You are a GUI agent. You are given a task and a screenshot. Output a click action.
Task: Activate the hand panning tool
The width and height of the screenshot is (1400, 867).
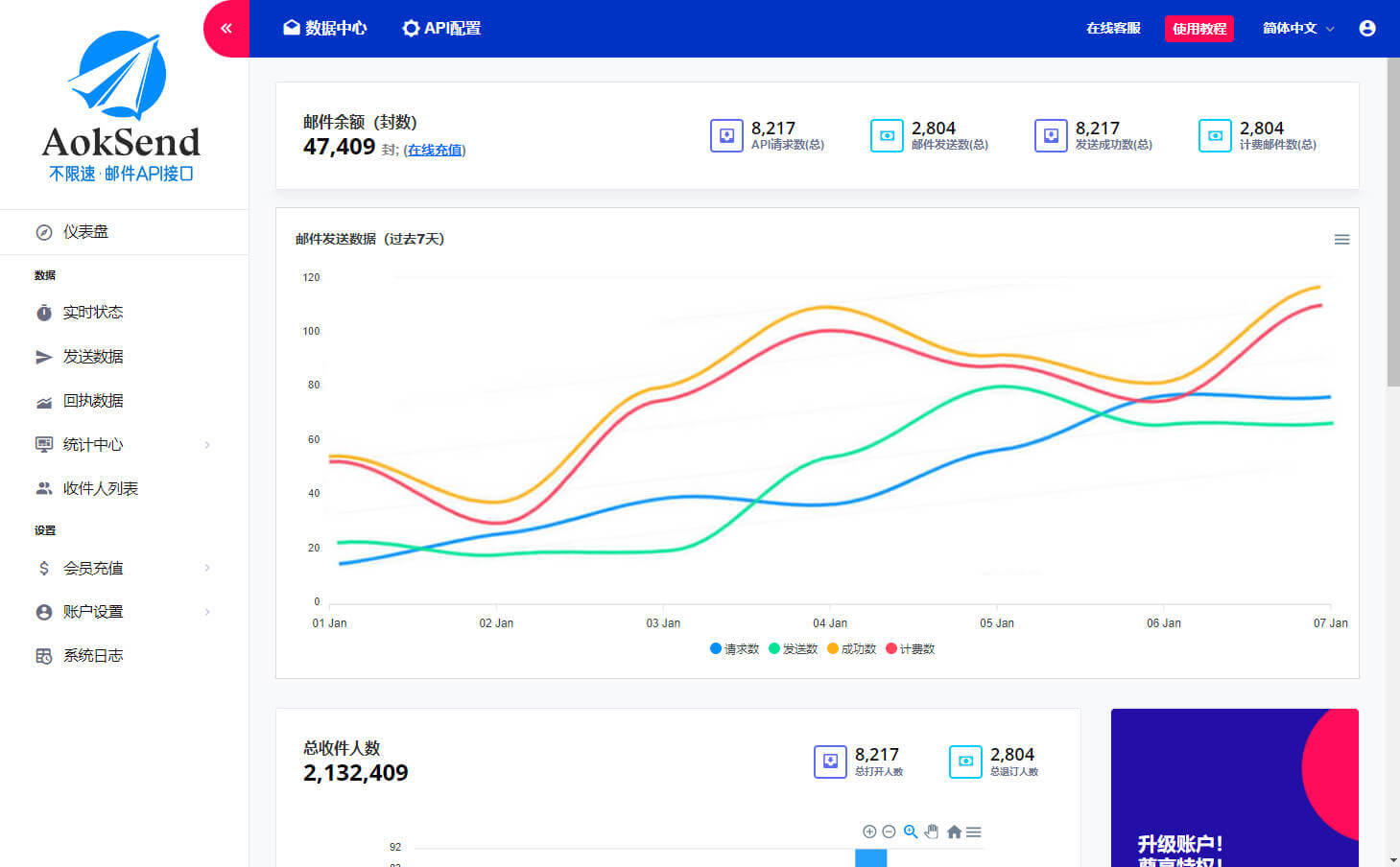point(931,832)
